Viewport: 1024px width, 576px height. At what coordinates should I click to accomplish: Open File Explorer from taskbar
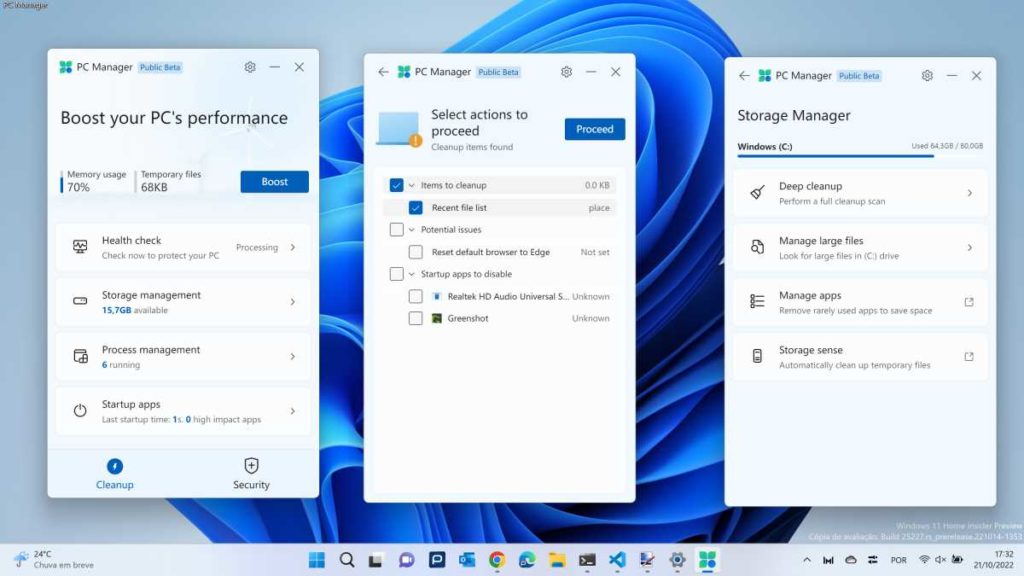point(557,560)
